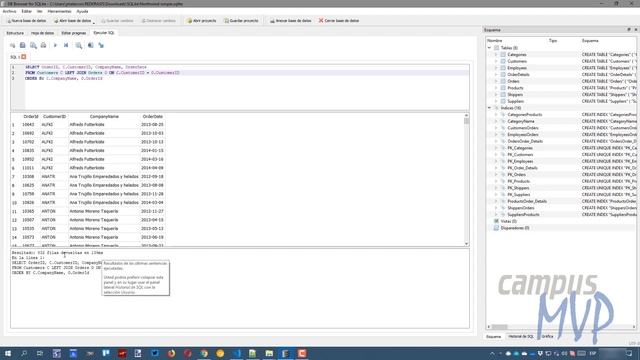The width and height of the screenshot is (640, 360).
Task: Switch to the Estructura tab
Action: click(x=15, y=33)
